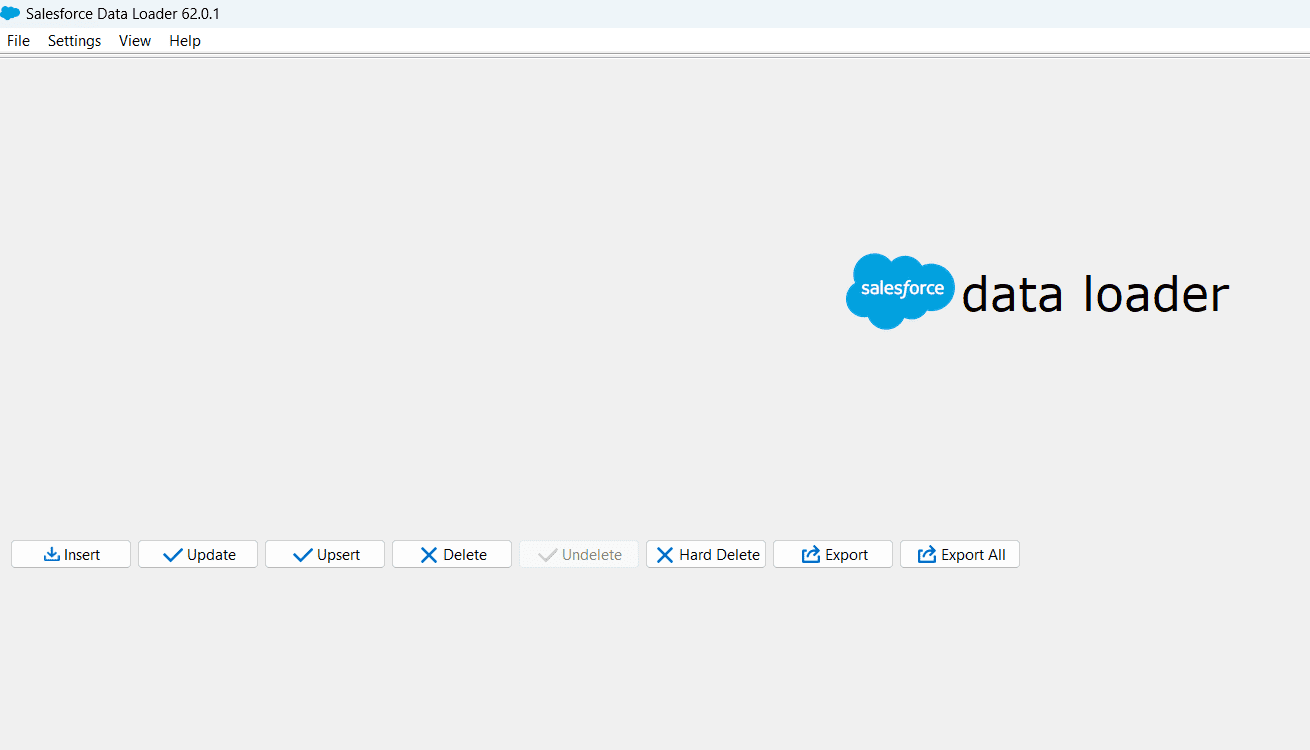Viewport: 1310px width, 750px height.
Task: Click the checkmark icon on the Upsert button
Action: pos(299,554)
